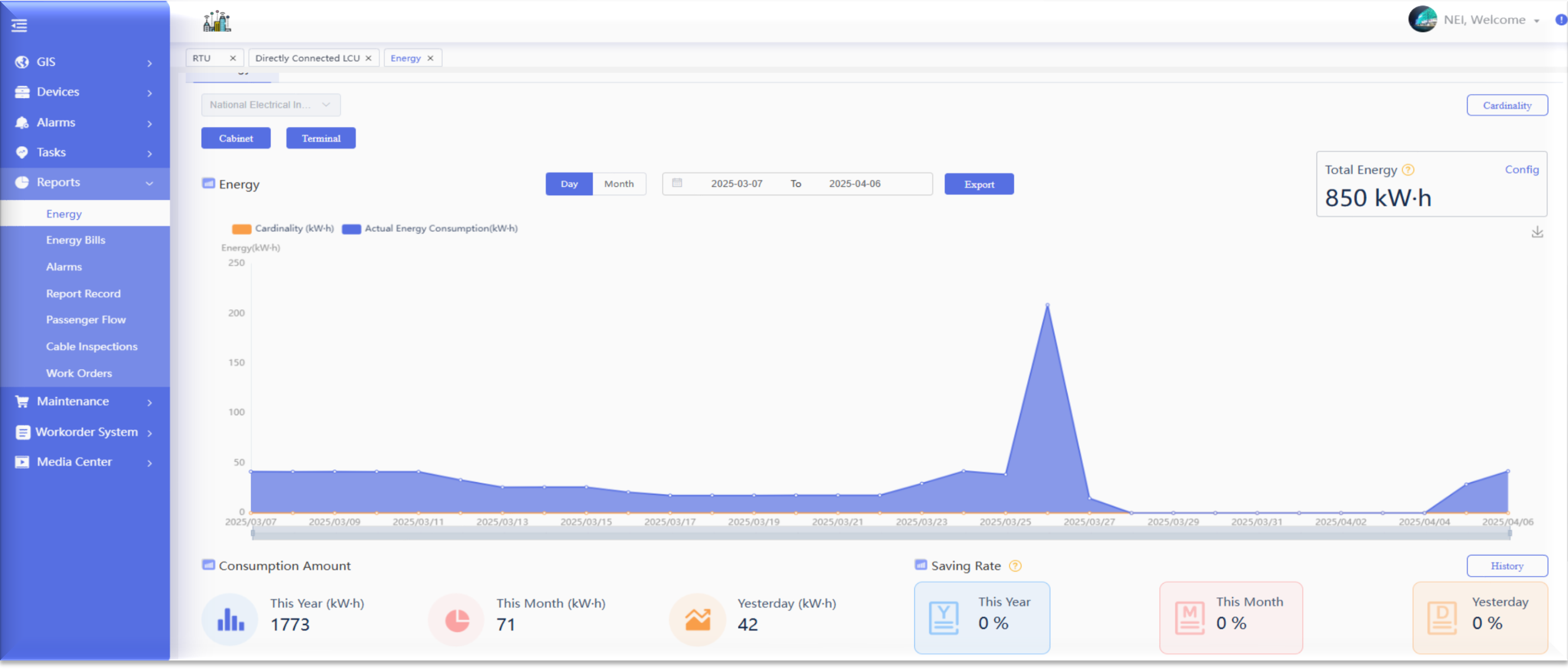
Task: Click the user avatar picture
Action: point(1423,19)
